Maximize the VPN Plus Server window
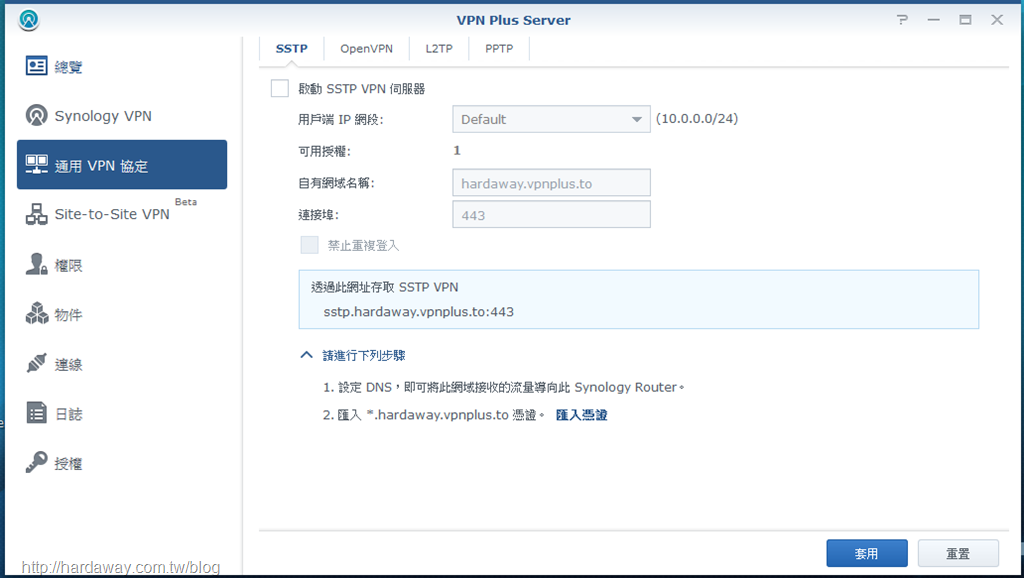Image resolution: width=1024 pixels, height=578 pixels. click(x=965, y=20)
